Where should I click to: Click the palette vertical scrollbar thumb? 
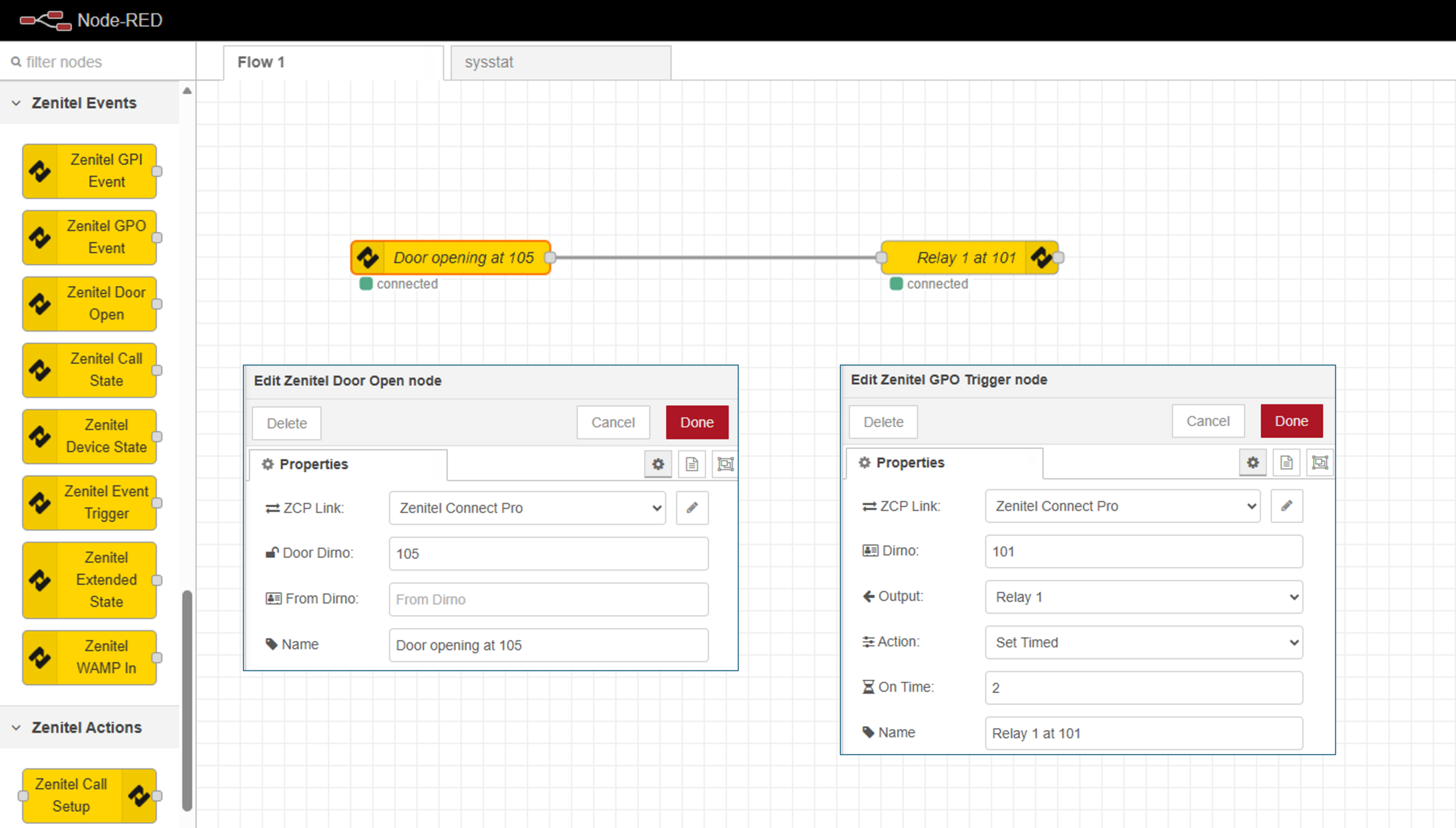[187, 700]
